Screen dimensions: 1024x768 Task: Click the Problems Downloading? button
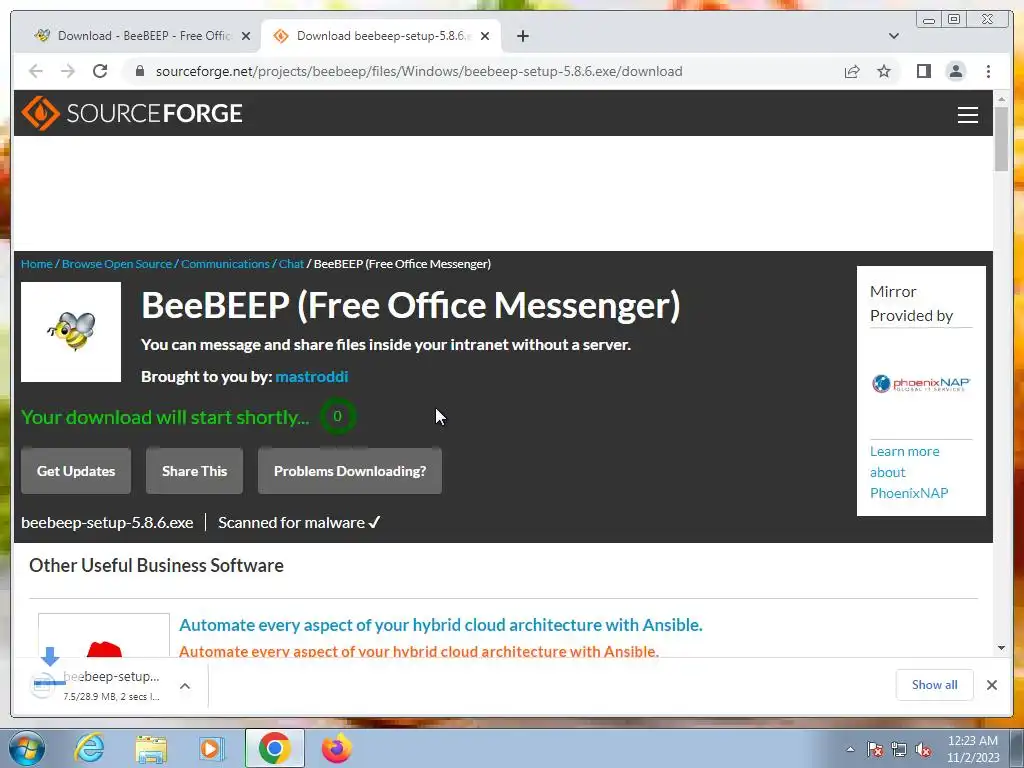coord(349,471)
